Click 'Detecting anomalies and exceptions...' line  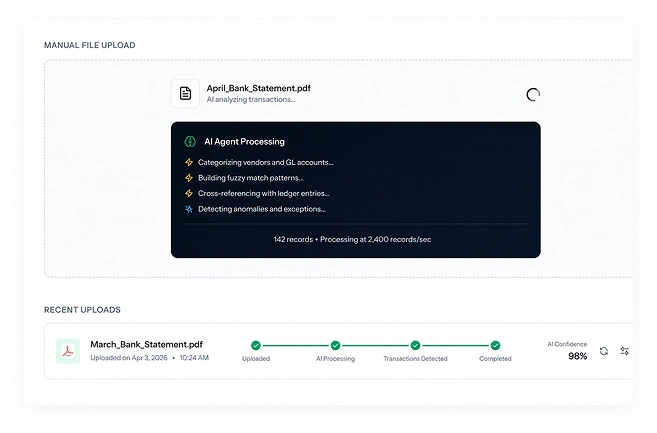point(262,209)
